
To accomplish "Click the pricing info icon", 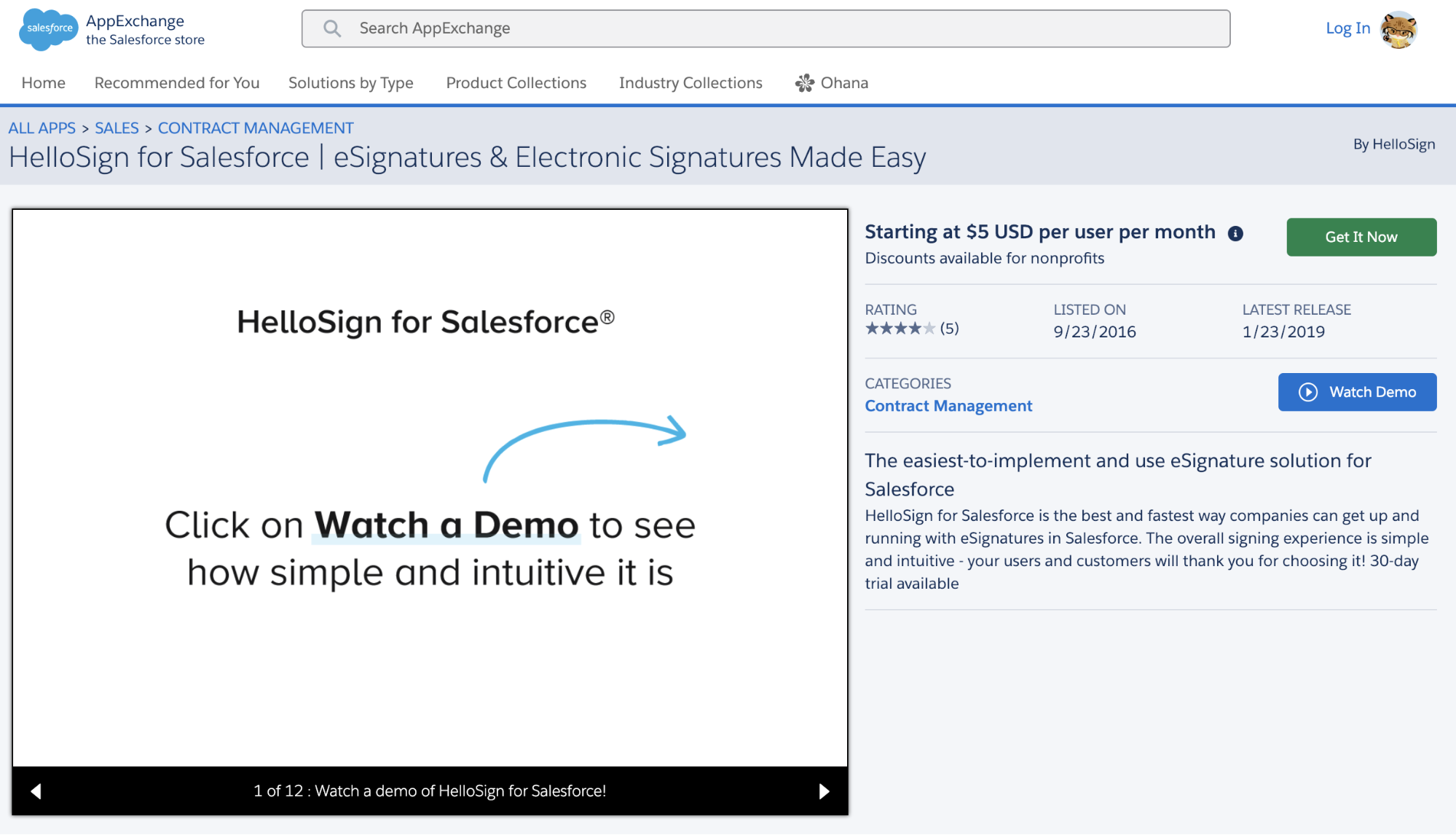I will 1235,233.
